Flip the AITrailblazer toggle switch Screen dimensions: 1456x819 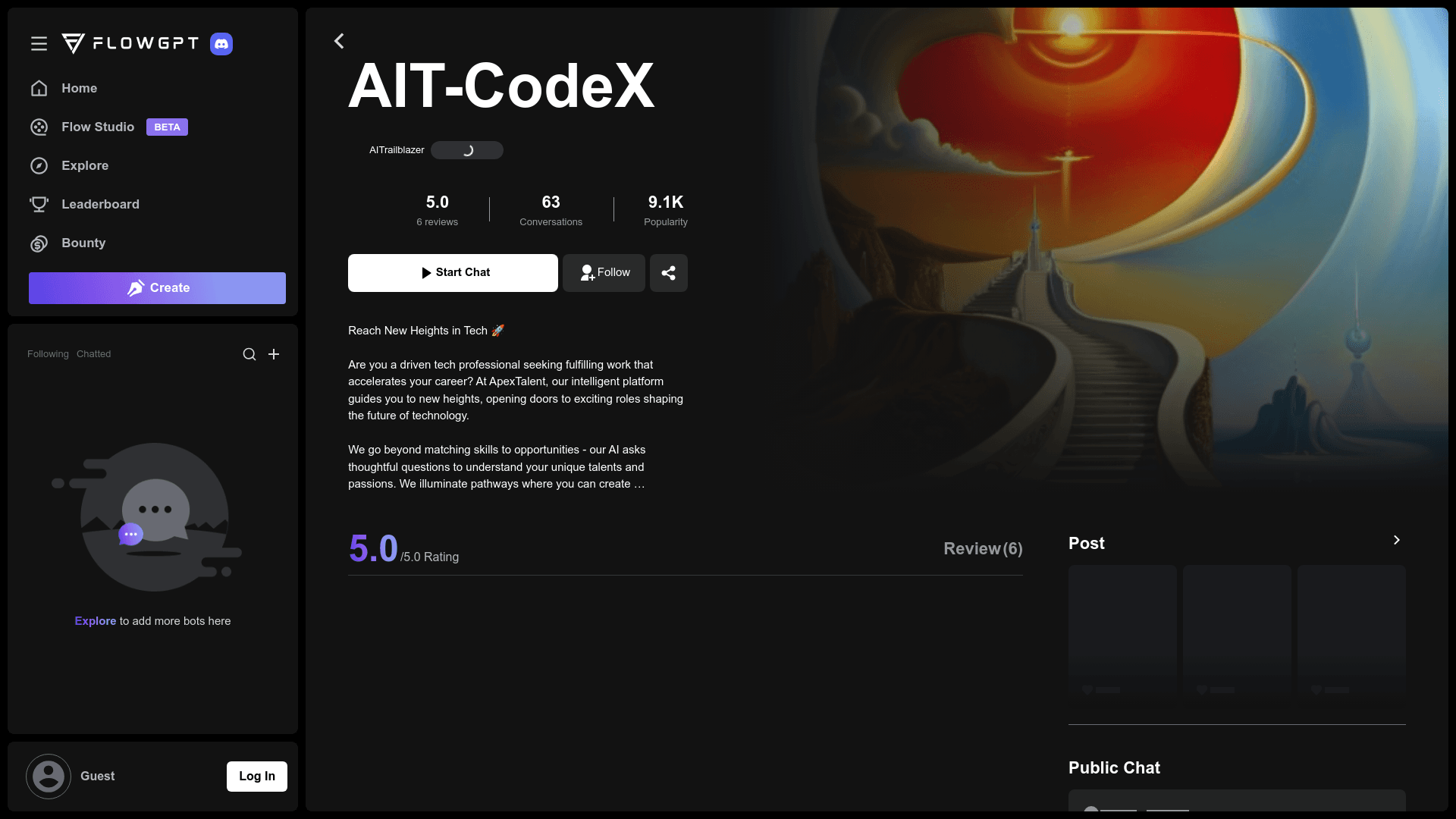point(467,150)
